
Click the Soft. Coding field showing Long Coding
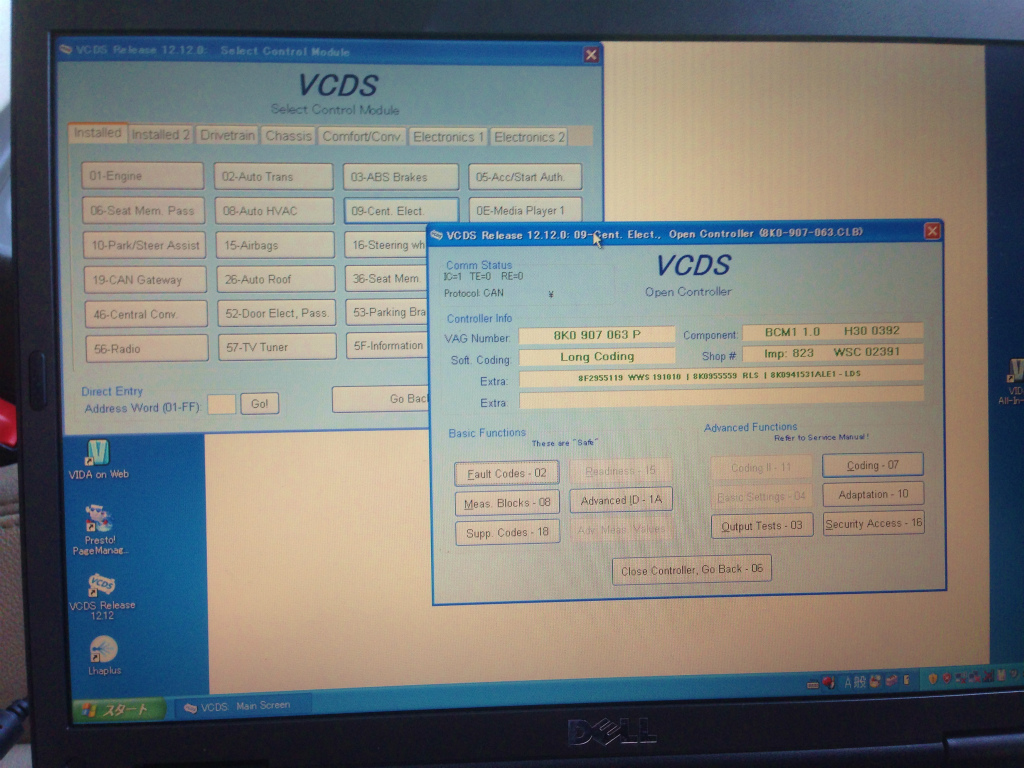597,357
